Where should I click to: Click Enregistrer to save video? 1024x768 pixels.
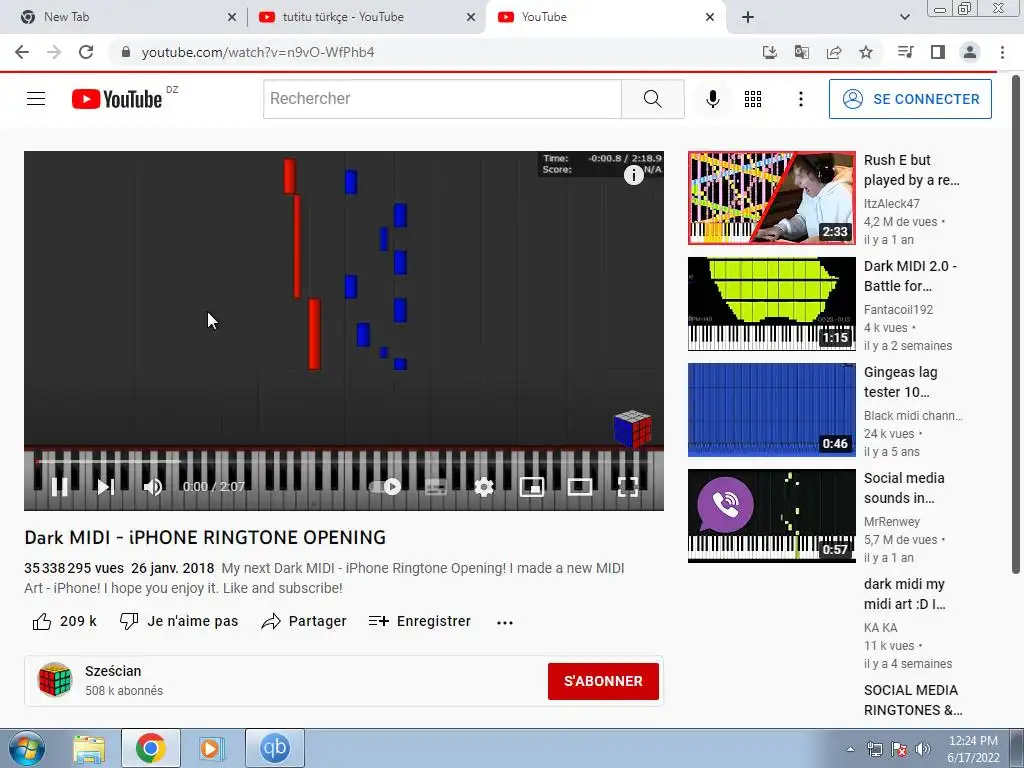click(419, 621)
